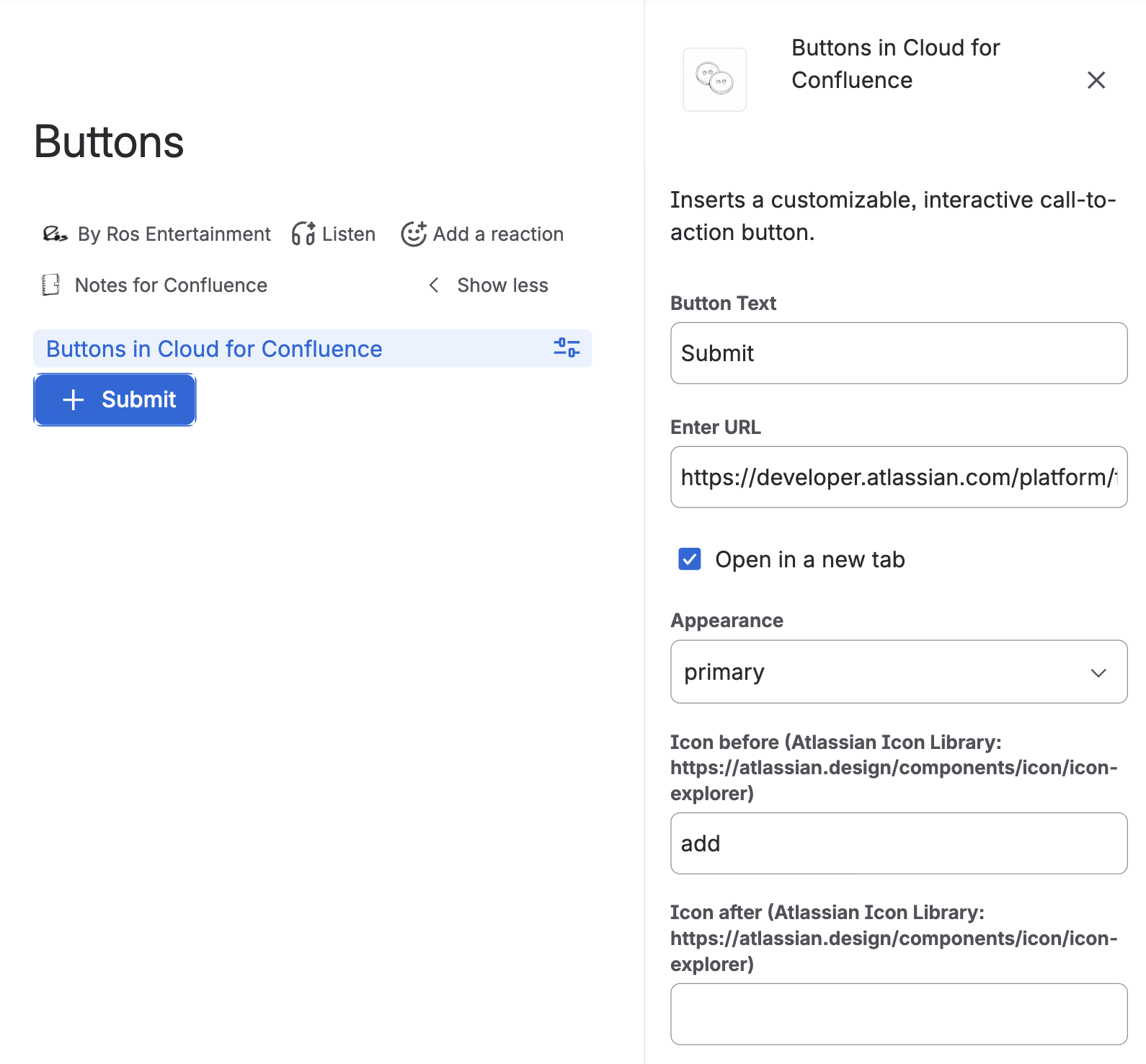Click the Icon before input containing add
This screenshot has width=1146, height=1064.
point(899,843)
